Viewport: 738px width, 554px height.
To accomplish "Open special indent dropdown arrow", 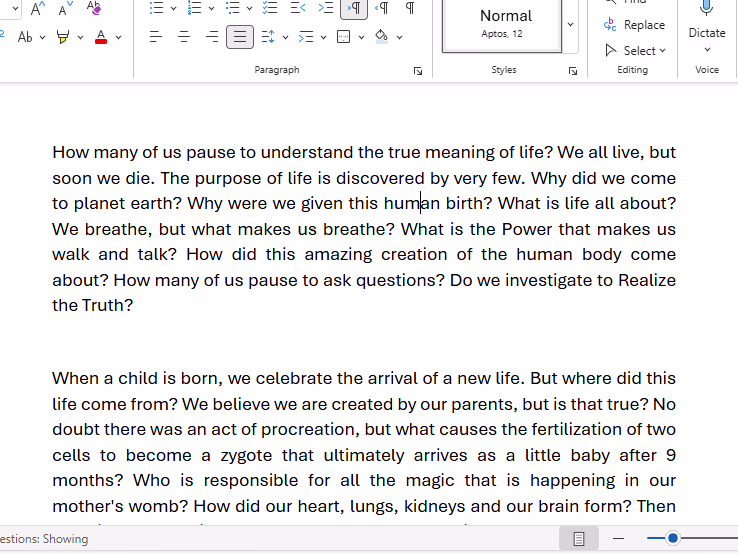I will (x=323, y=38).
